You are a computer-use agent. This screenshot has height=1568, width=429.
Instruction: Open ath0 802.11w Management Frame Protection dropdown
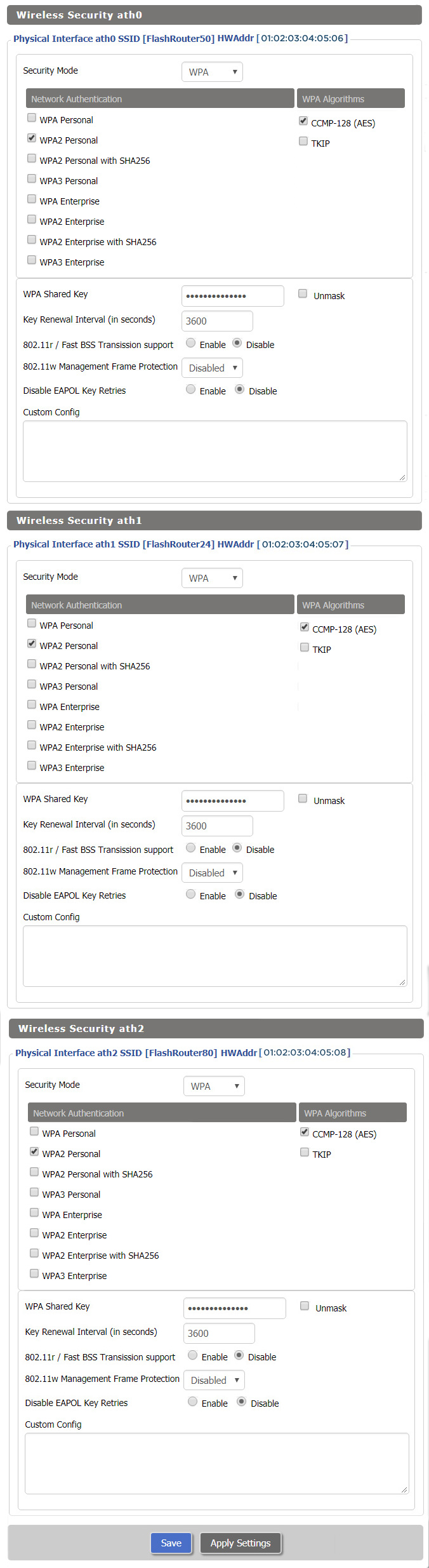(x=212, y=368)
